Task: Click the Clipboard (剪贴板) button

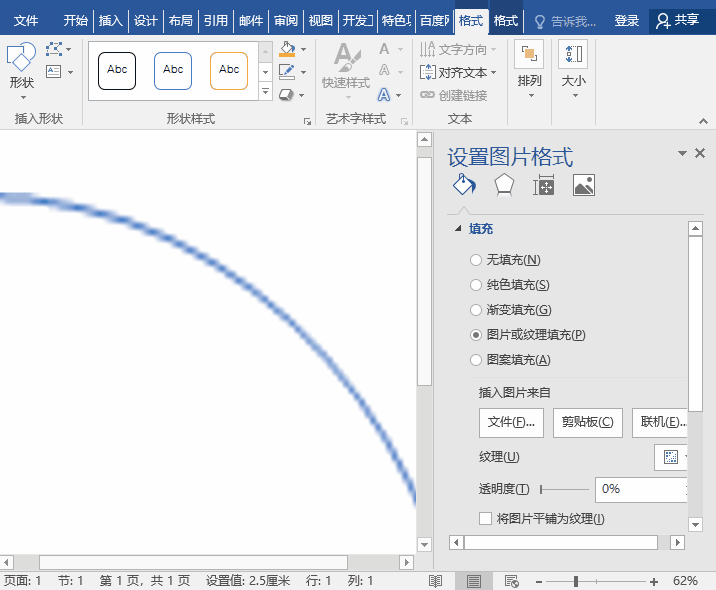Action: 588,423
